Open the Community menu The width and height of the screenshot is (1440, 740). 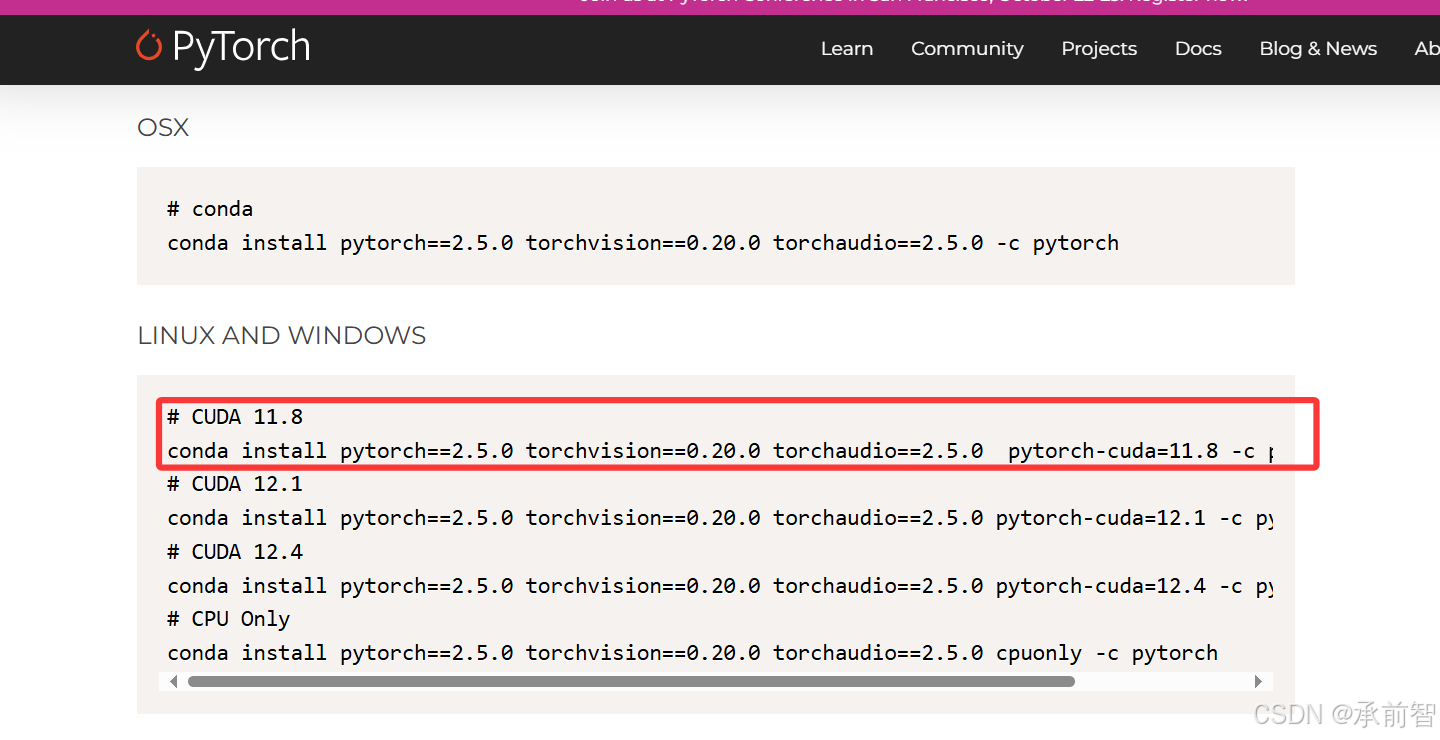pyautogui.click(x=967, y=49)
